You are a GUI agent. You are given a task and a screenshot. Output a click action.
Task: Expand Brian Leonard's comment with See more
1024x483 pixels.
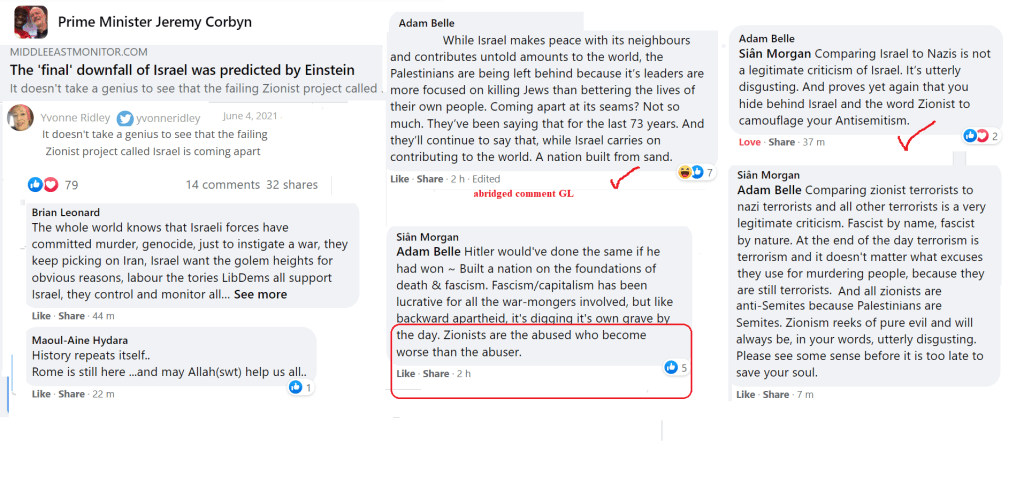(260, 295)
